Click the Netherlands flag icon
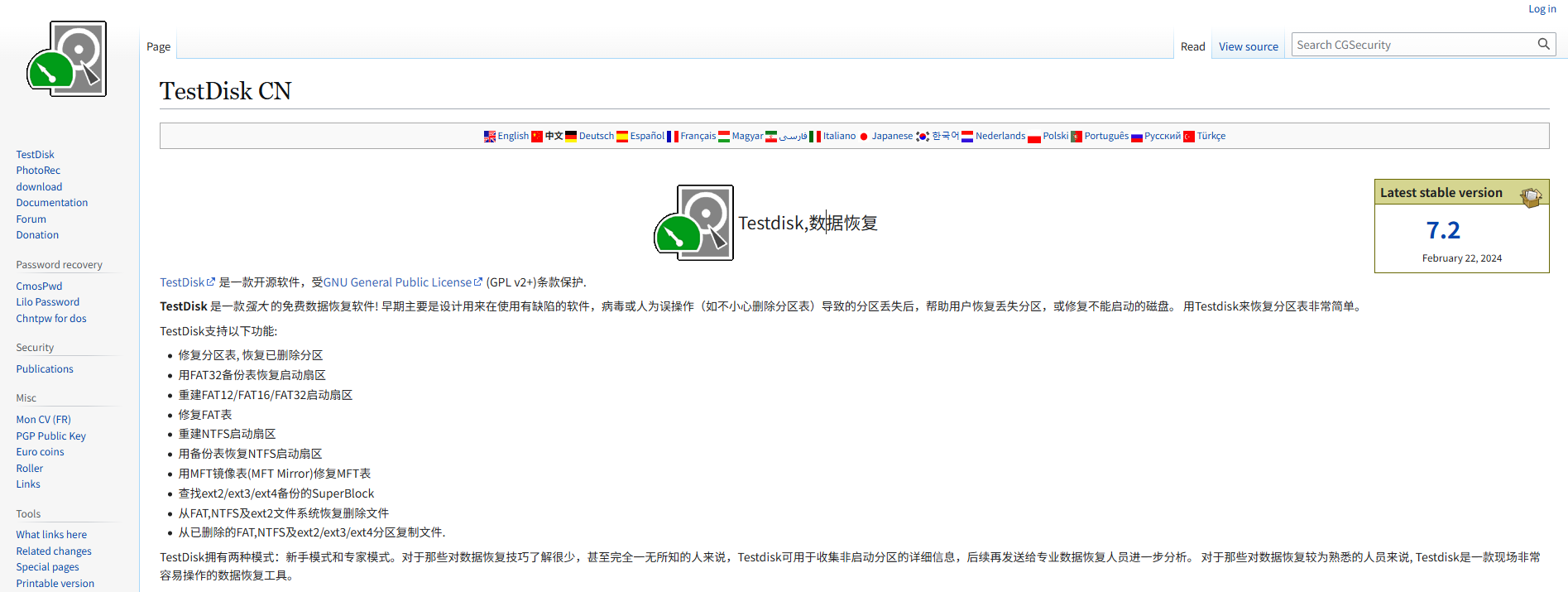 [967, 137]
